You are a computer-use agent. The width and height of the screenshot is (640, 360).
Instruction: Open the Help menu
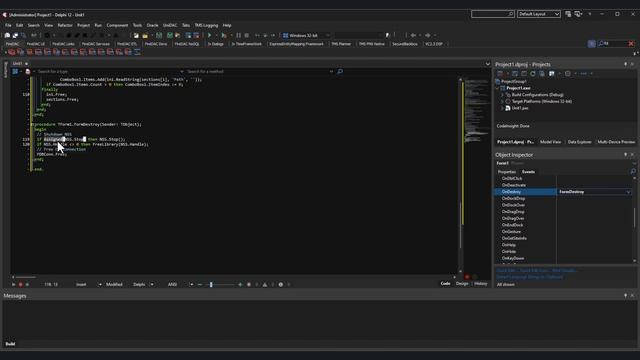click(227, 25)
